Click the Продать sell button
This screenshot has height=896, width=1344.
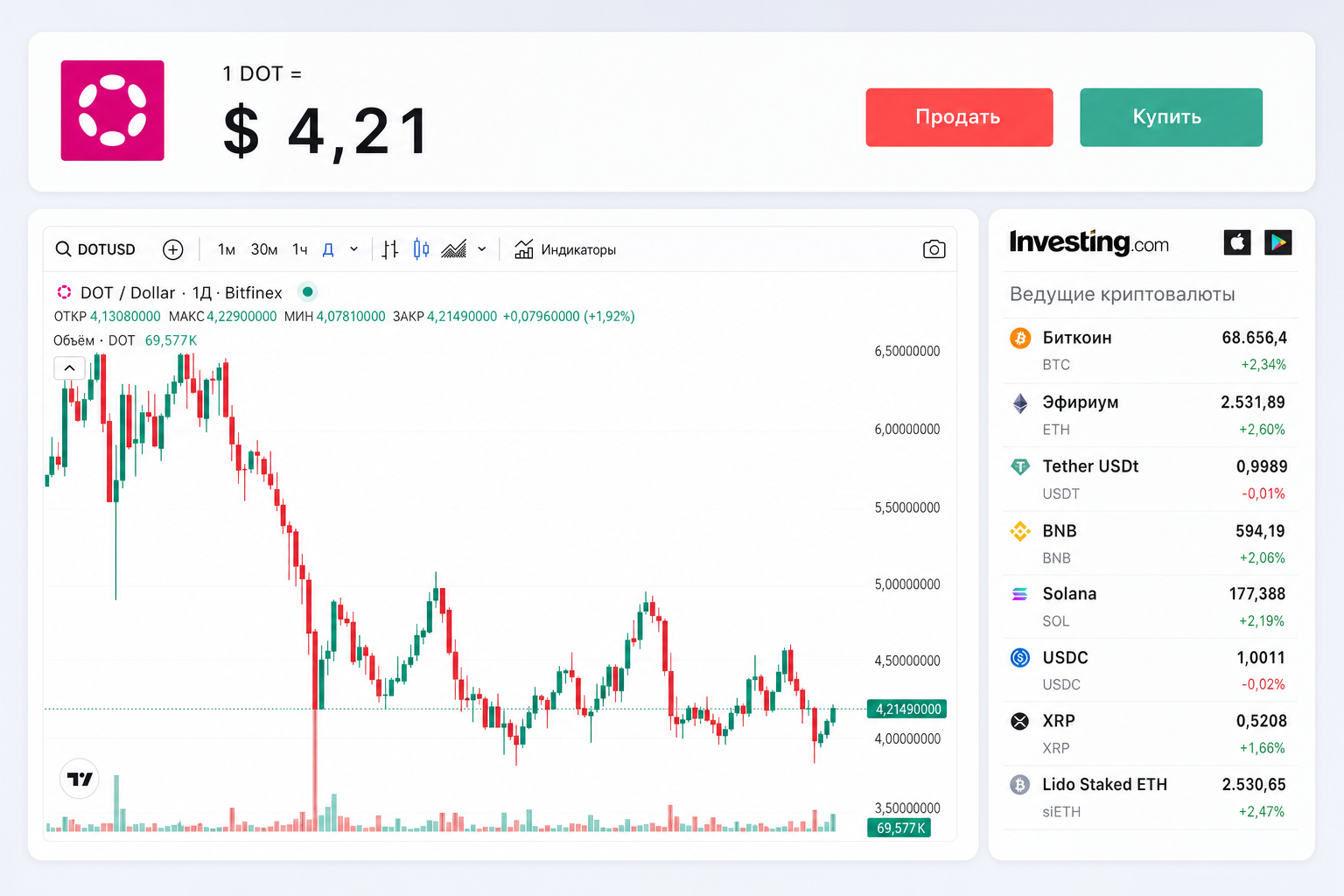click(x=959, y=117)
